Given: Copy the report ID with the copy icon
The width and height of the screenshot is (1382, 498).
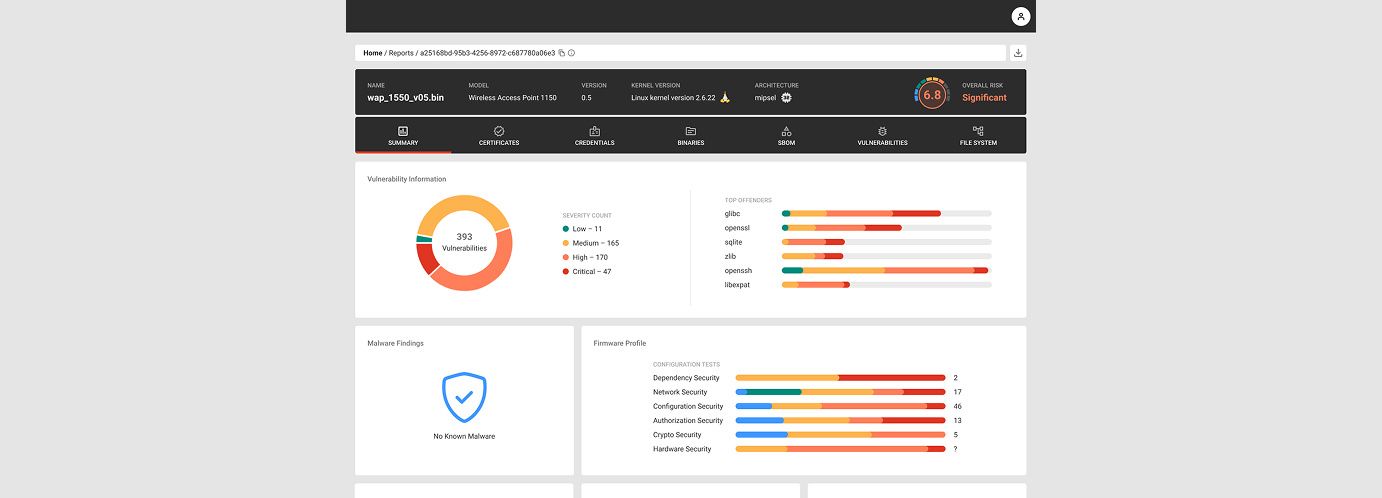Looking at the screenshot, I should pos(561,53).
